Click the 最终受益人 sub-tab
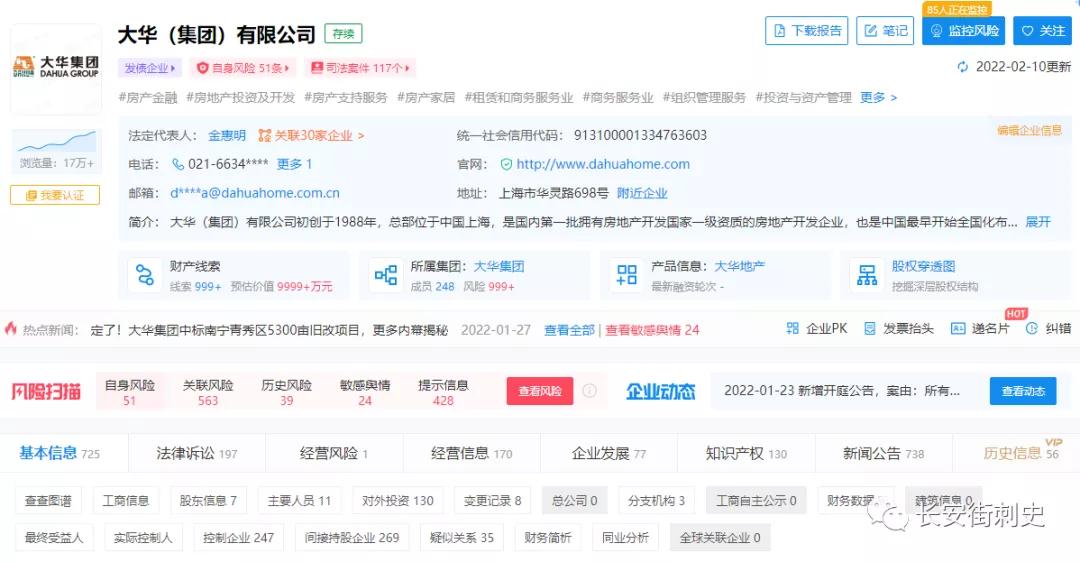Screen dimensions: 1080x562 [54, 537]
